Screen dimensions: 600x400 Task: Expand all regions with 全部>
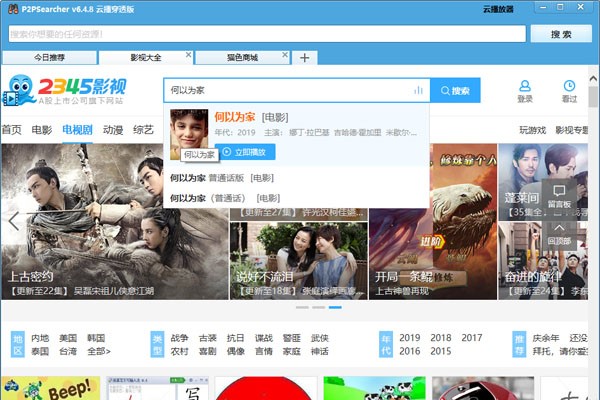coord(99,351)
